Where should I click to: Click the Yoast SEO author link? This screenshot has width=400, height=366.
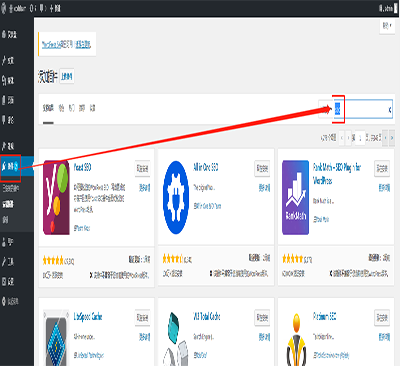pos(84,228)
